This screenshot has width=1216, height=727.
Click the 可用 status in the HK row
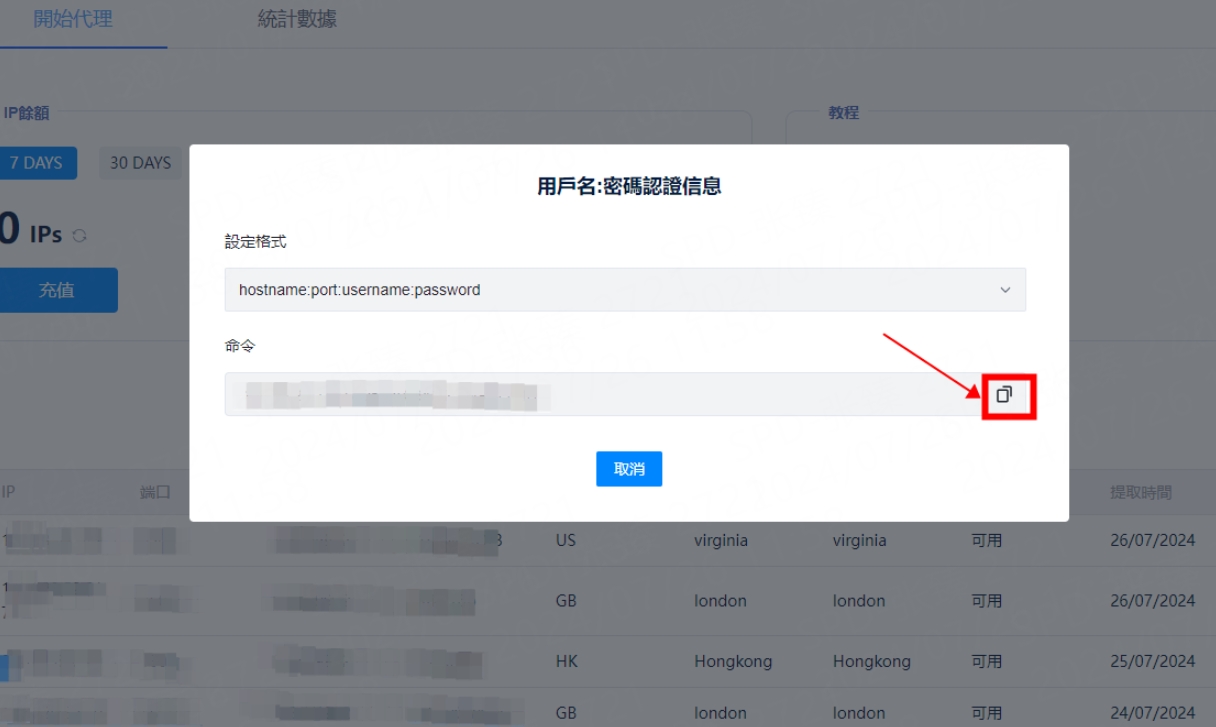986,661
